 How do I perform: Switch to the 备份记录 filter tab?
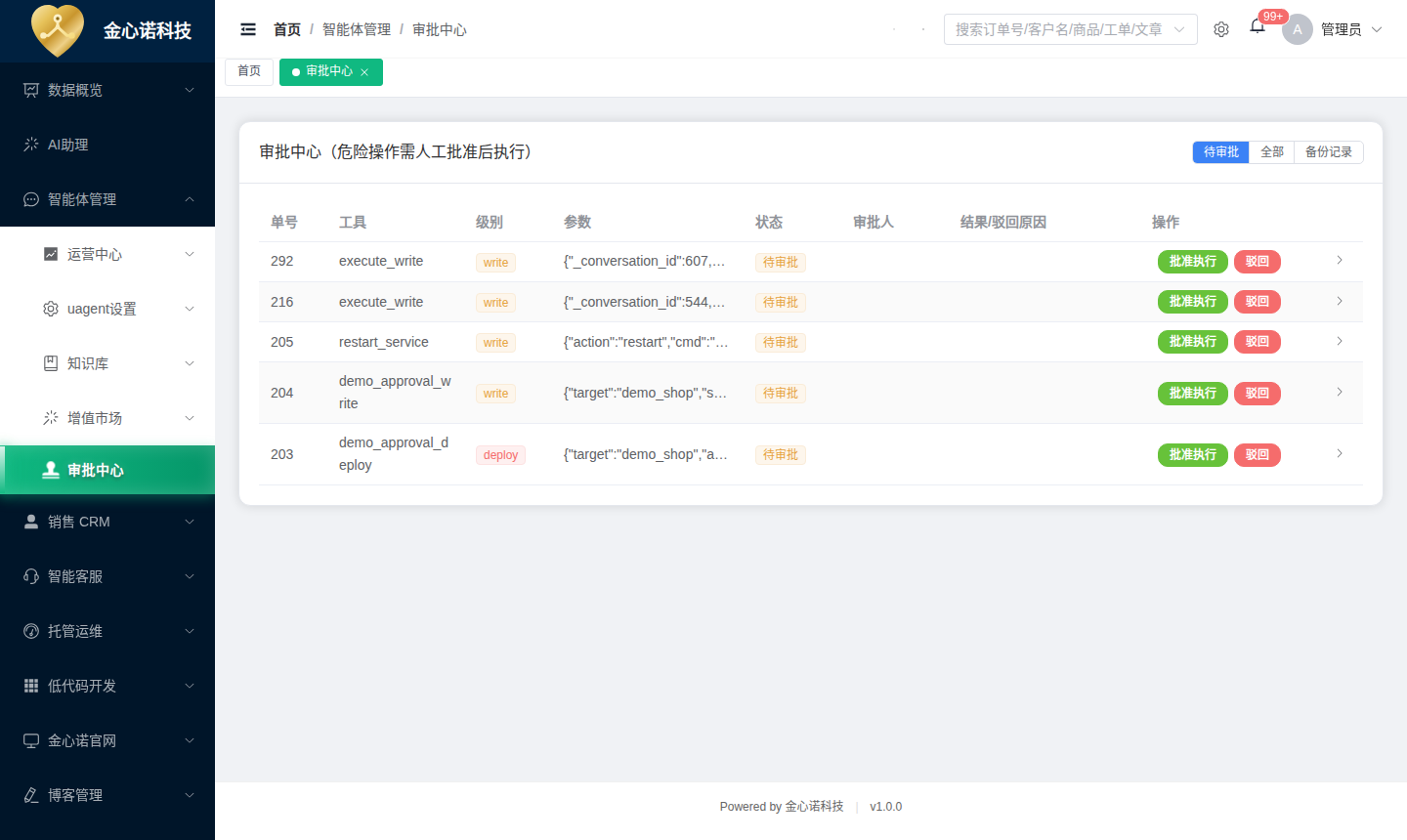pyautogui.click(x=1329, y=152)
